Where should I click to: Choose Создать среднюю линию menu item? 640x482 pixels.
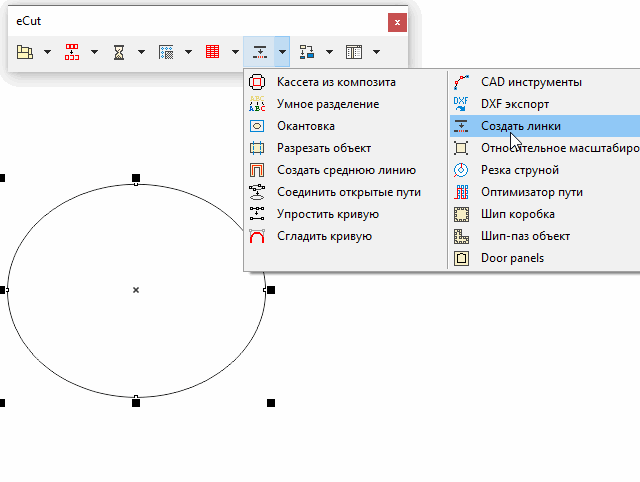(345, 170)
